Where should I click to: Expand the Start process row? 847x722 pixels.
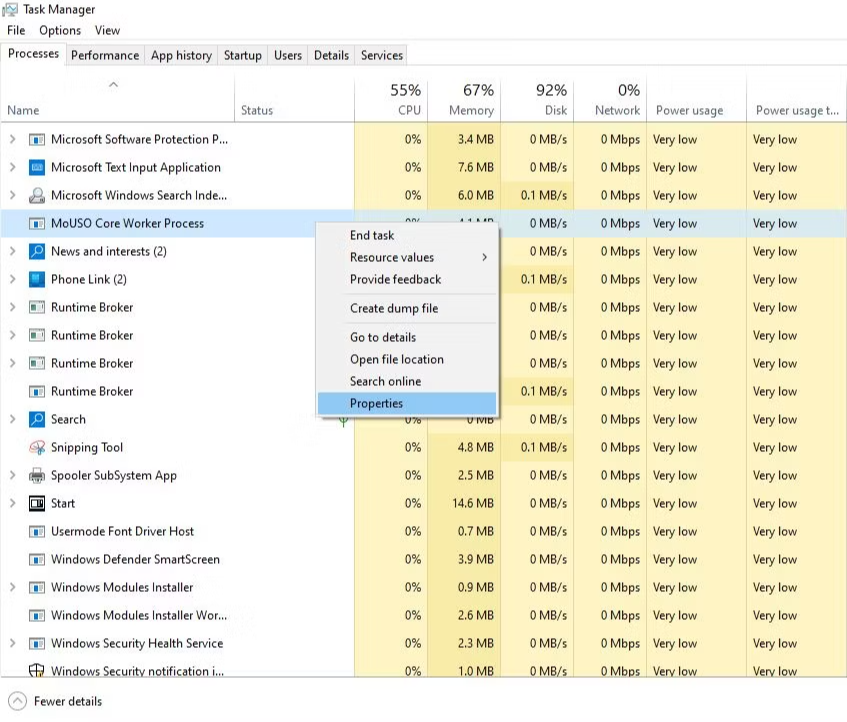(x=12, y=503)
